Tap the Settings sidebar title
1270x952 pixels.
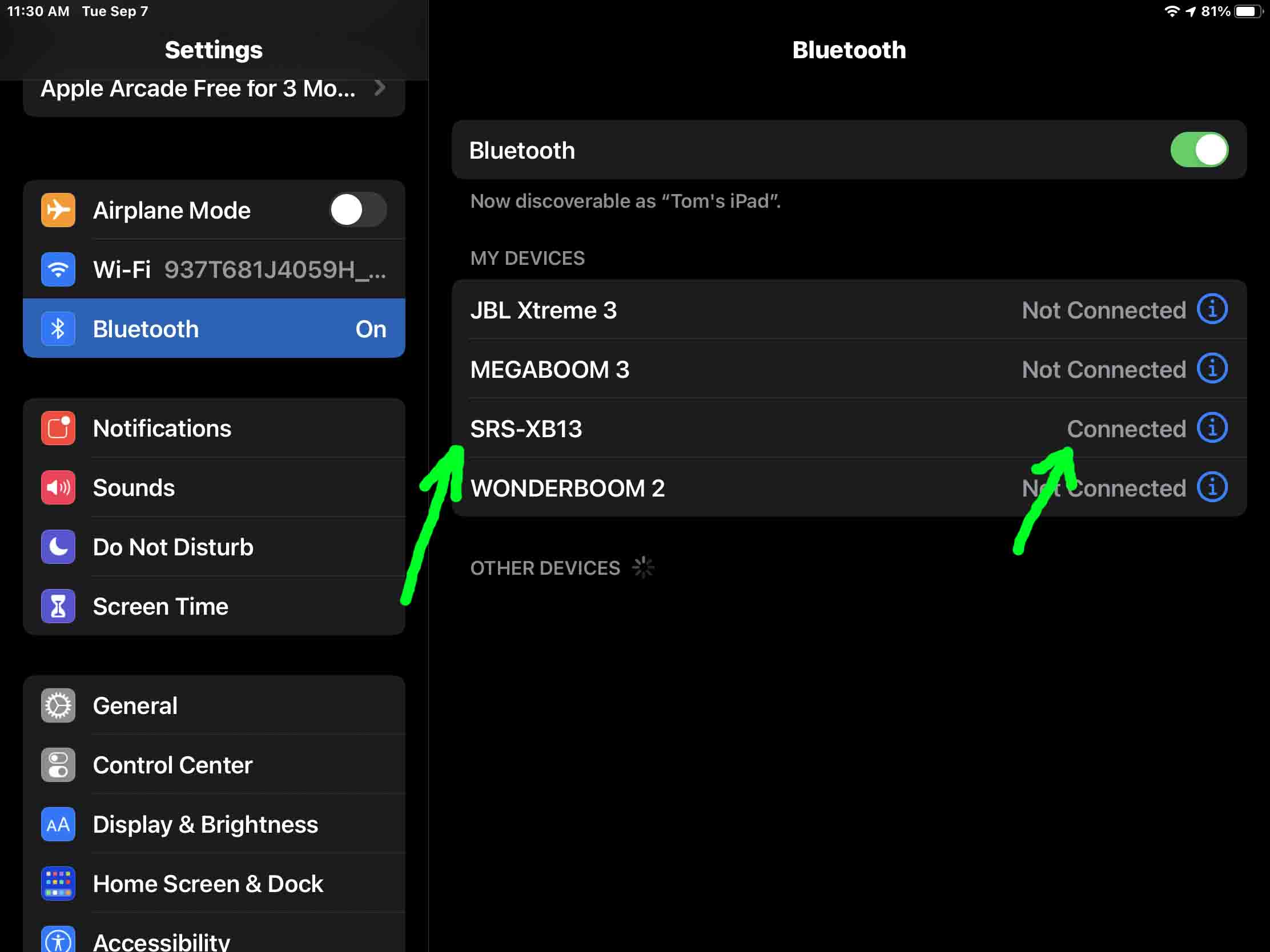214,50
